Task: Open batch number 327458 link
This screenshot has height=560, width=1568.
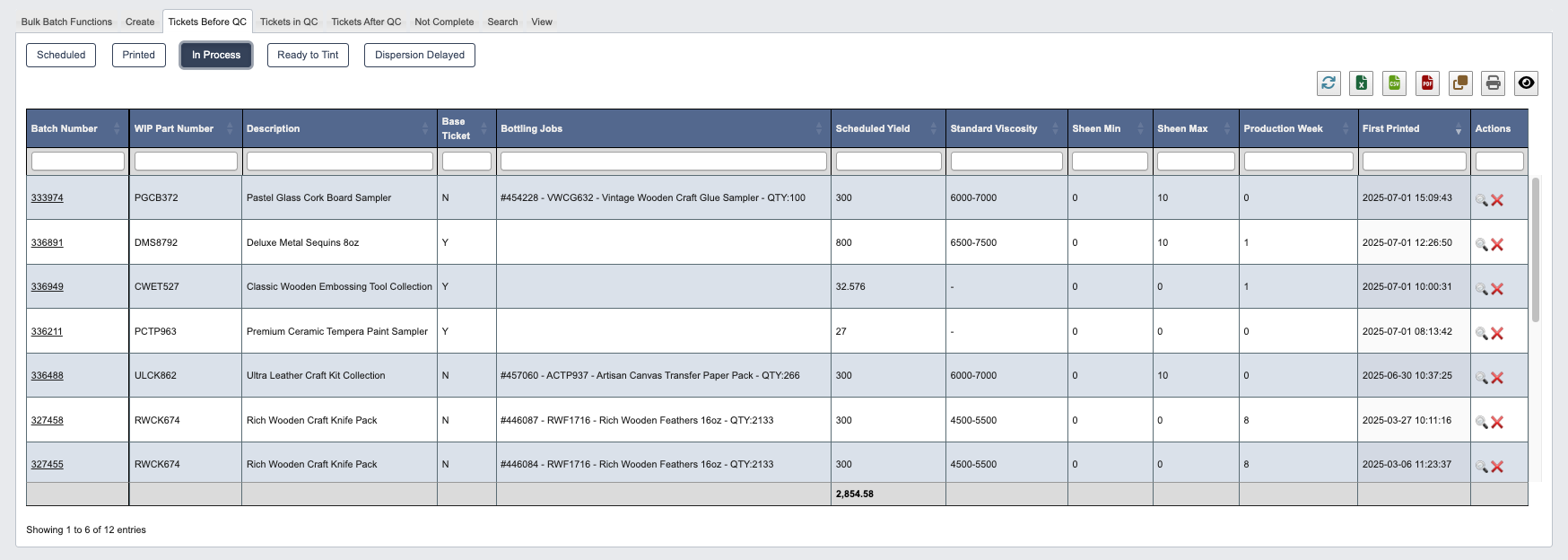Action: [48, 420]
